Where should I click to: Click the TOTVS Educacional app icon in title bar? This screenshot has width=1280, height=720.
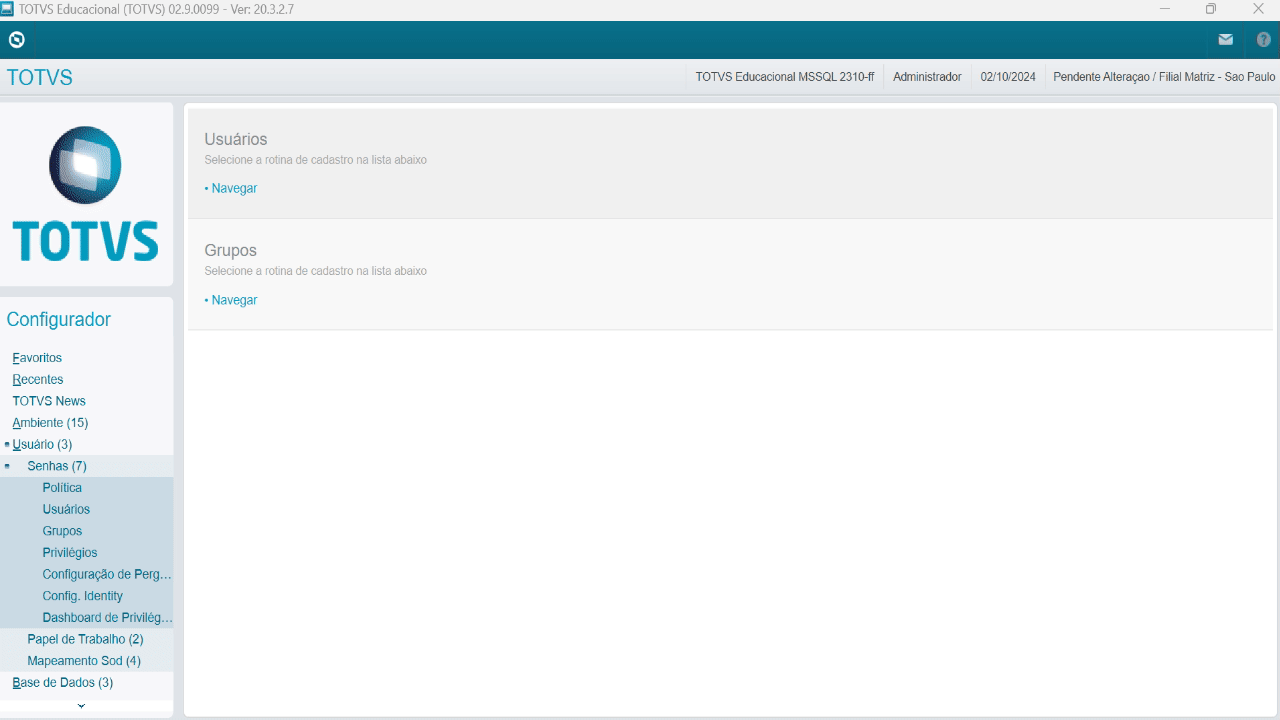[x=8, y=9]
